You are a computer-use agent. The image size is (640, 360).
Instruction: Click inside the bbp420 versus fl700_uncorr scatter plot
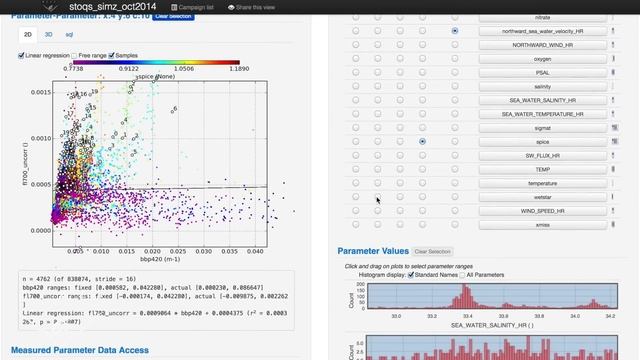click(x=160, y=164)
